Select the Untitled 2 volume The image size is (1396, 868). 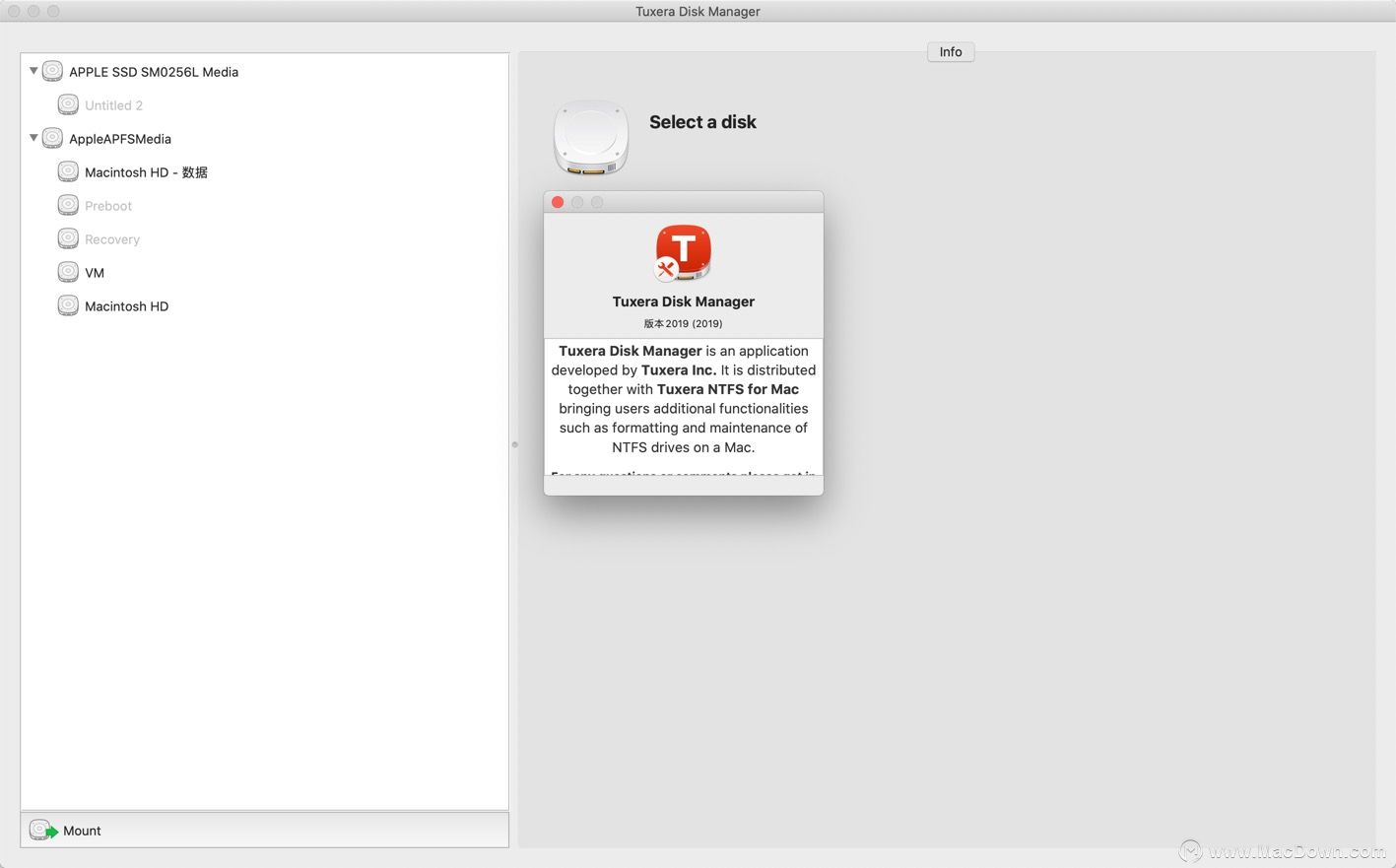[113, 105]
